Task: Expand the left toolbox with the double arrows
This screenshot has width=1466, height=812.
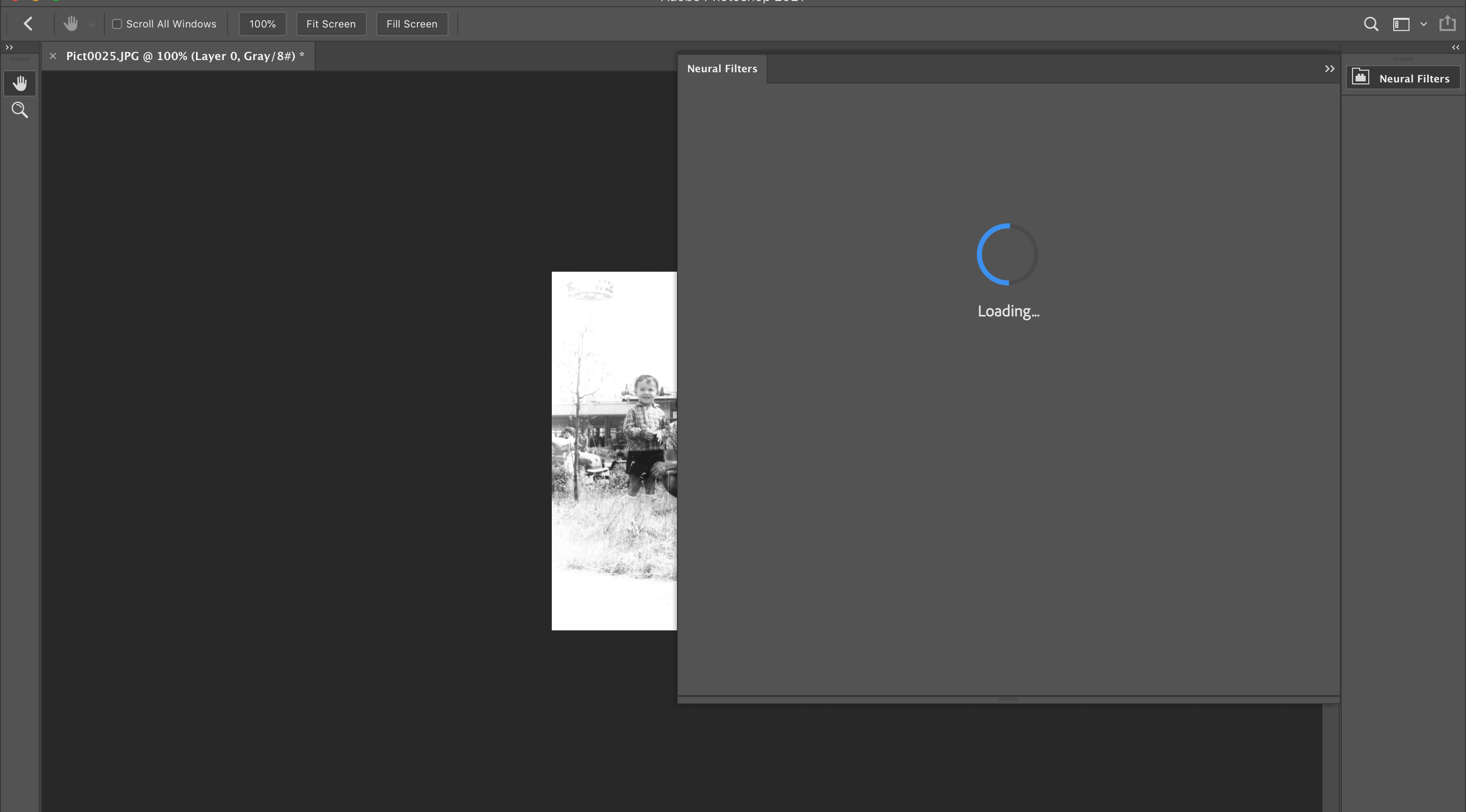Action: click(x=9, y=47)
